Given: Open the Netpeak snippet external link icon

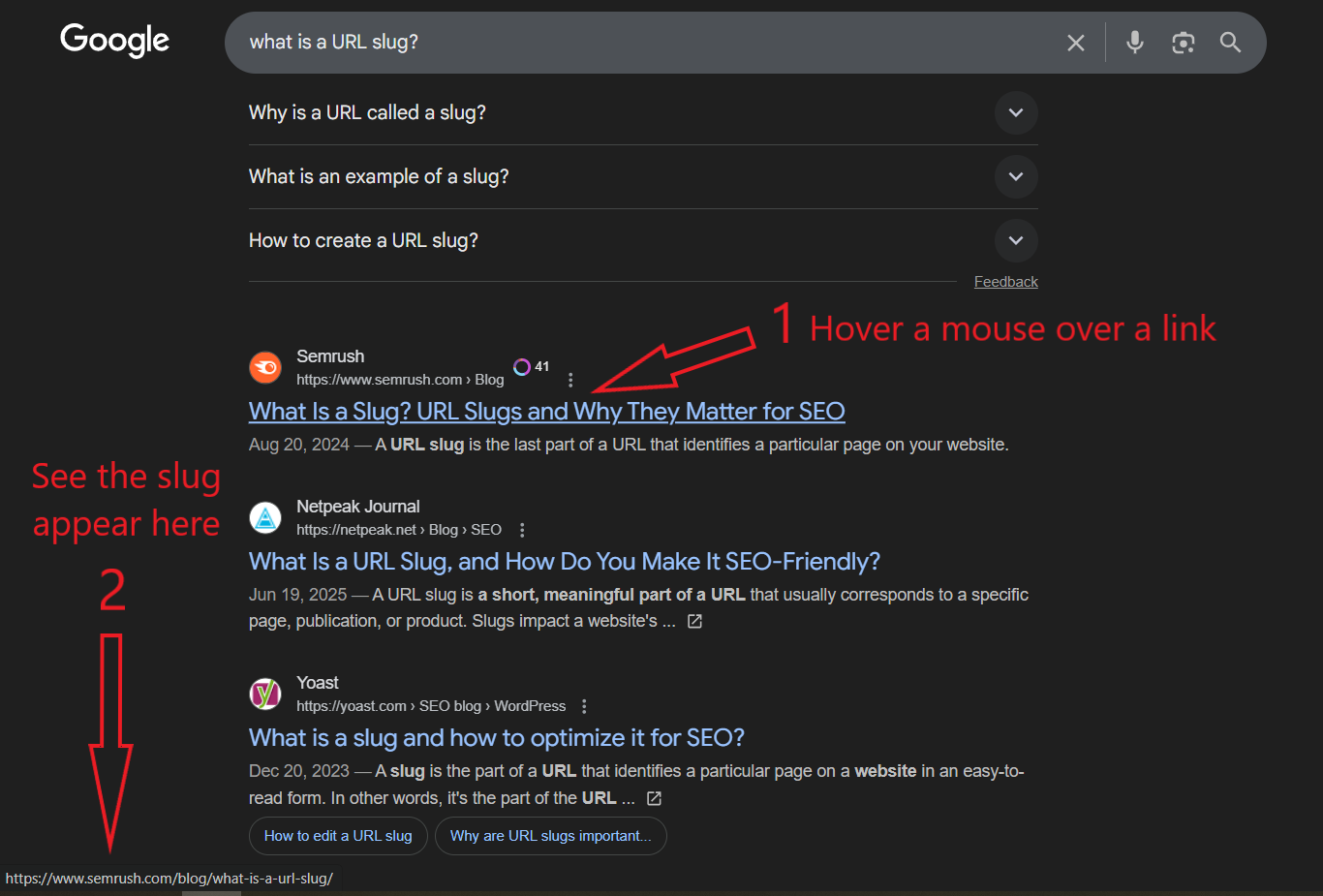Looking at the screenshot, I should pos(693,620).
